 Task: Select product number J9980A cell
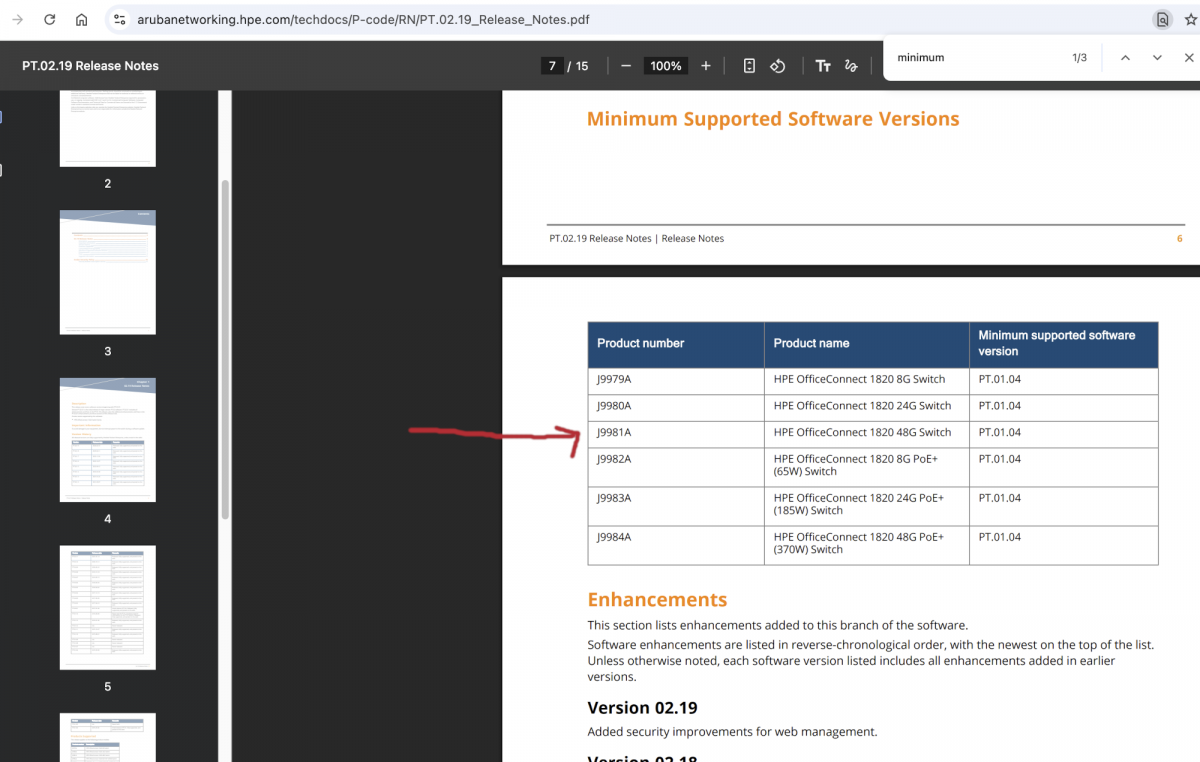(676, 406)
